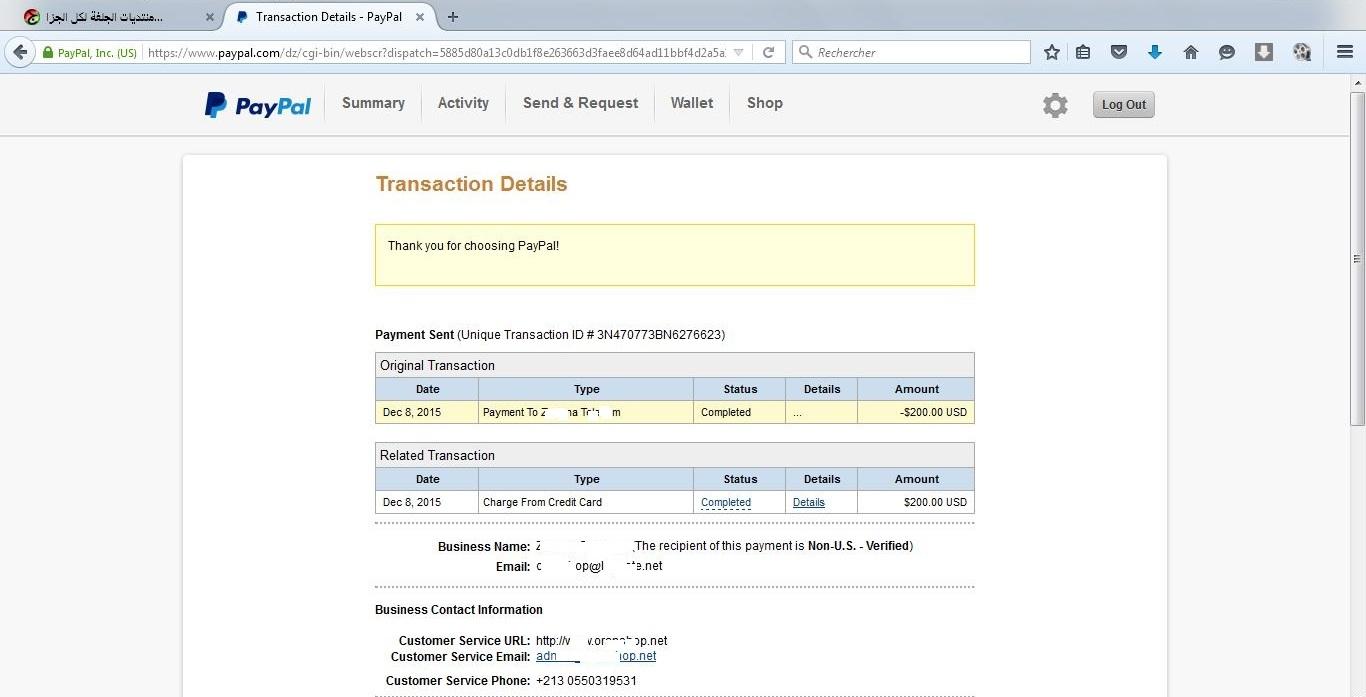Bookmark this page with the star icon
This screenshot has width=1366, height=697.
pyautogui.click(x=1052, y=53)
